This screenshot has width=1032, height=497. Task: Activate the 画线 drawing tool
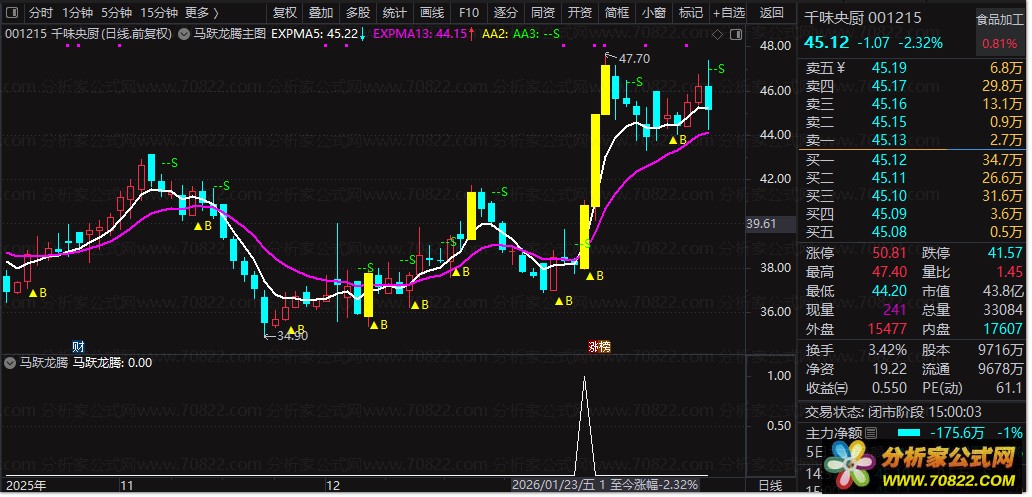[x=432, y=13]
